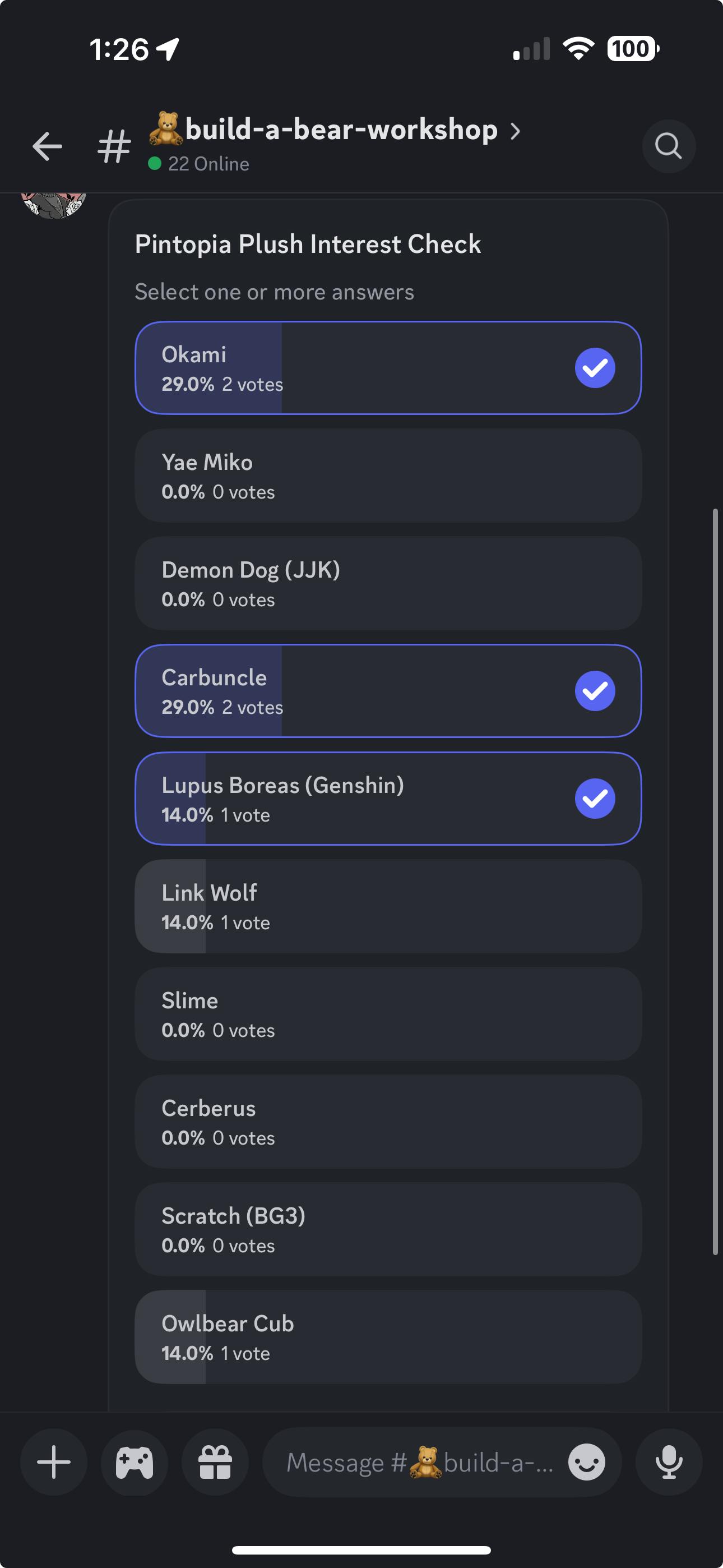
Task: Tap the plus icon to add an attachment
Action: click(52, 1463)
